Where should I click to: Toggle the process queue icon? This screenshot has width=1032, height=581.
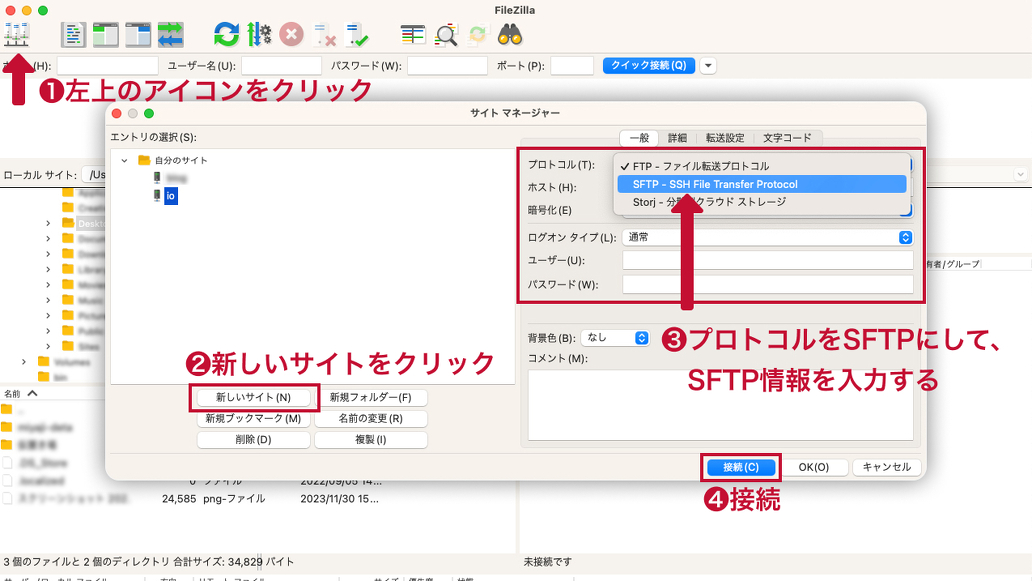point(259,35)
